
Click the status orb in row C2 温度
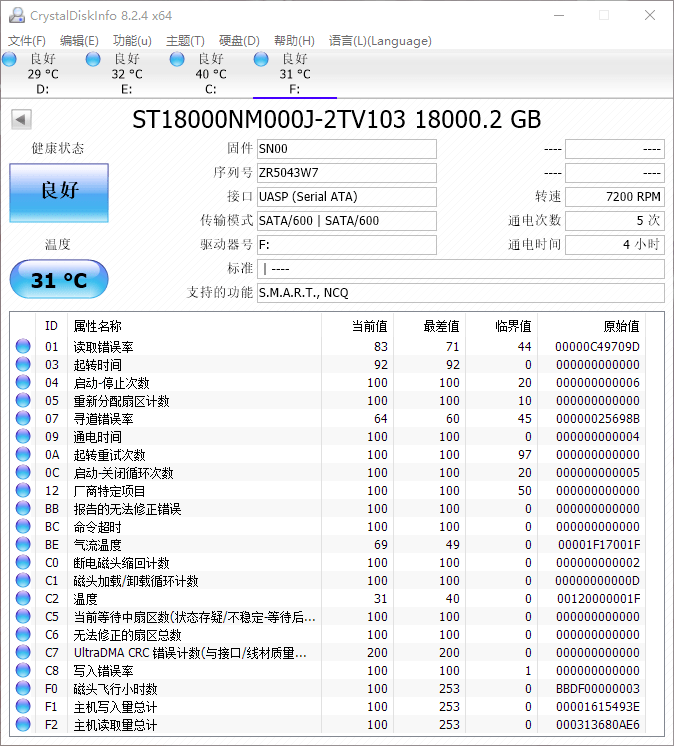click(x=23, y=598)
